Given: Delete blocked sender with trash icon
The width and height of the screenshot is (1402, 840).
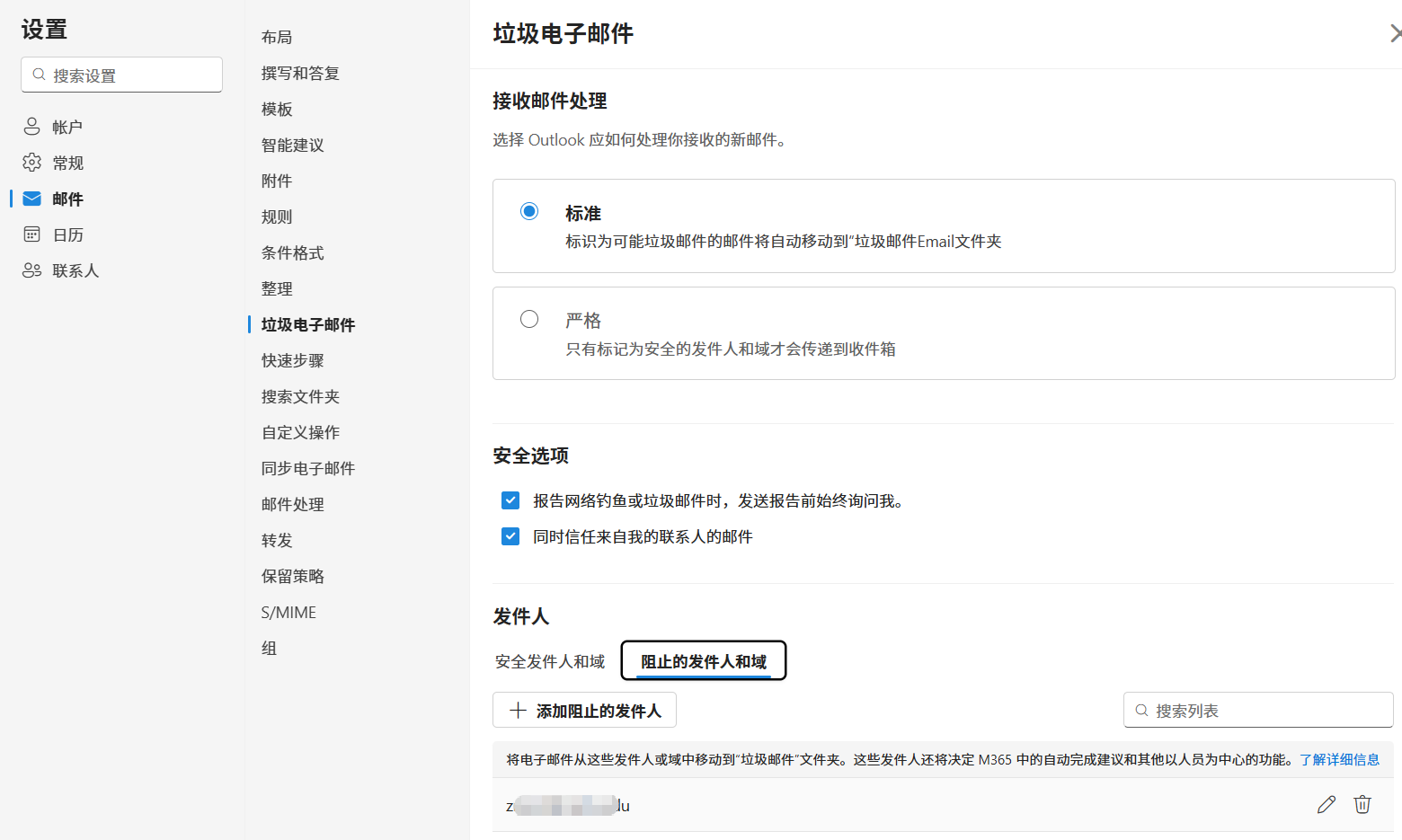Looking at the screenshot, I should [x=1362, y=805].
